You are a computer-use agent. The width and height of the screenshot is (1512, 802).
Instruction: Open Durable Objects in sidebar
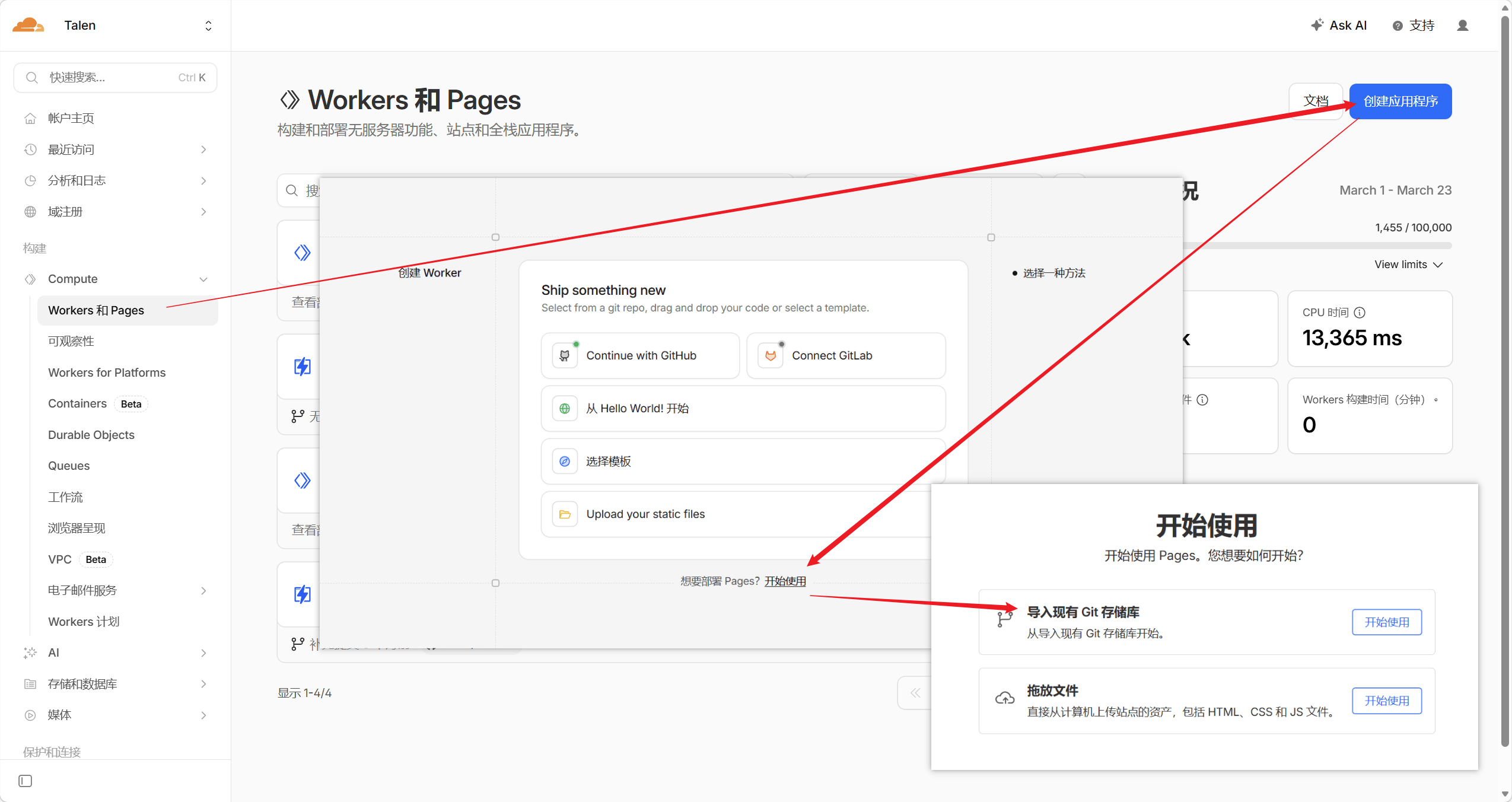coord(91,435)
